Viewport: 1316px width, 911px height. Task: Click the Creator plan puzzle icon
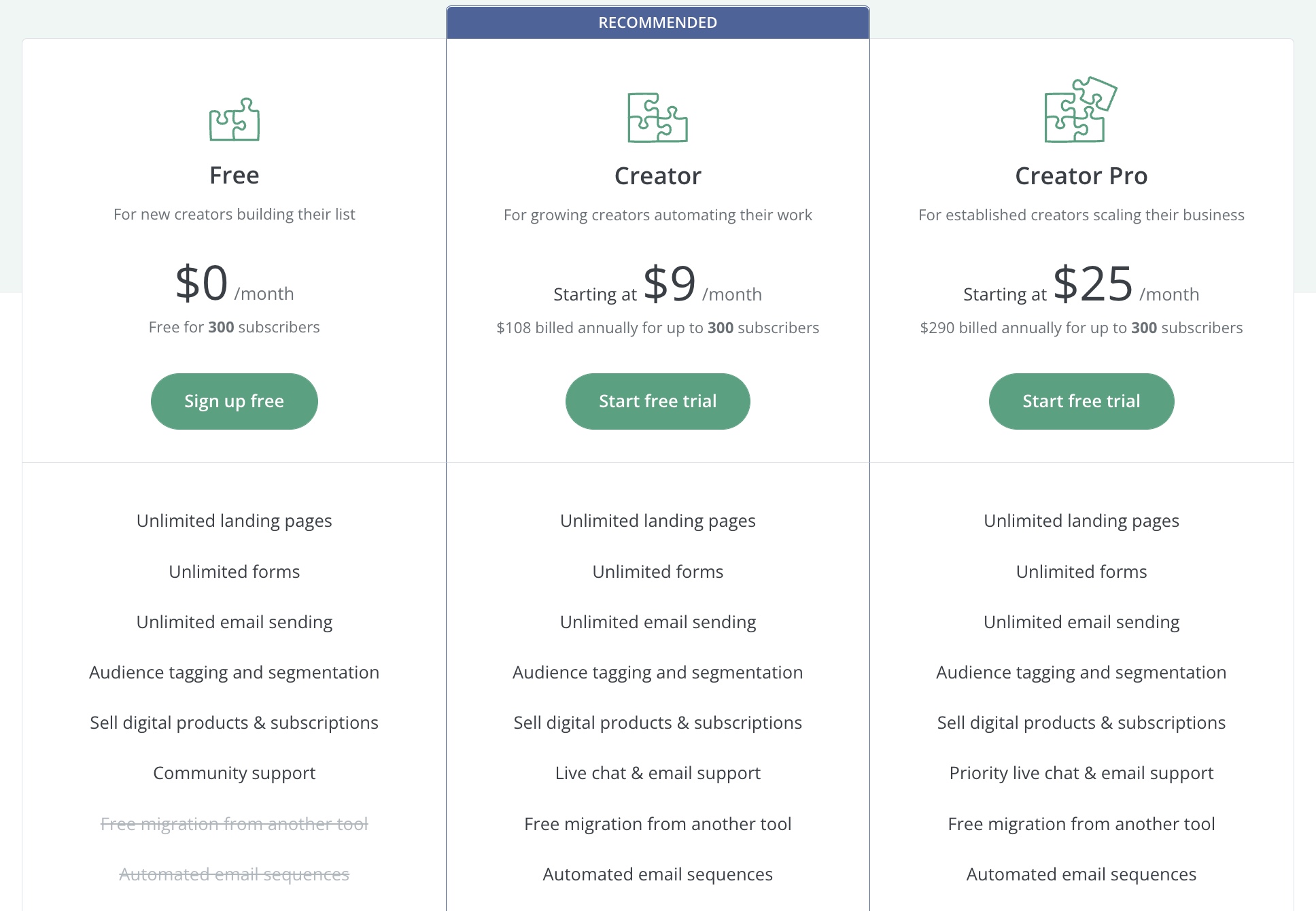[657, 118]
